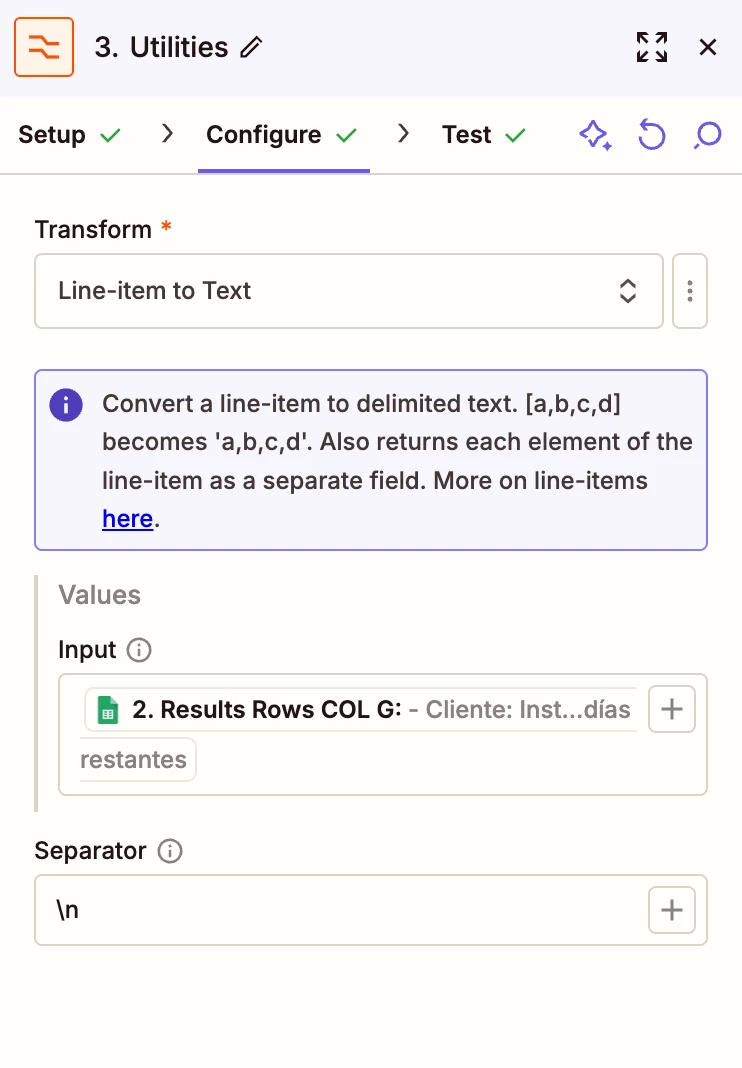The height and width of the screenshot is (1068, 742).
Task: Open Transform field three-dot options menu
Action: (690, 291)
